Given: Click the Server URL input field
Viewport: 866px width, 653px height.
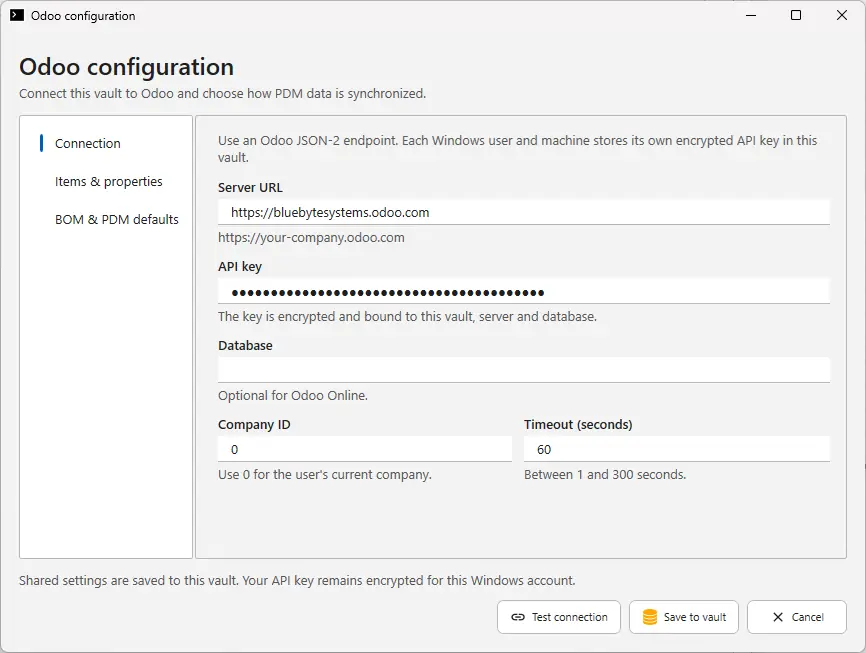Looking at the screenshot, I should (524, 213).
